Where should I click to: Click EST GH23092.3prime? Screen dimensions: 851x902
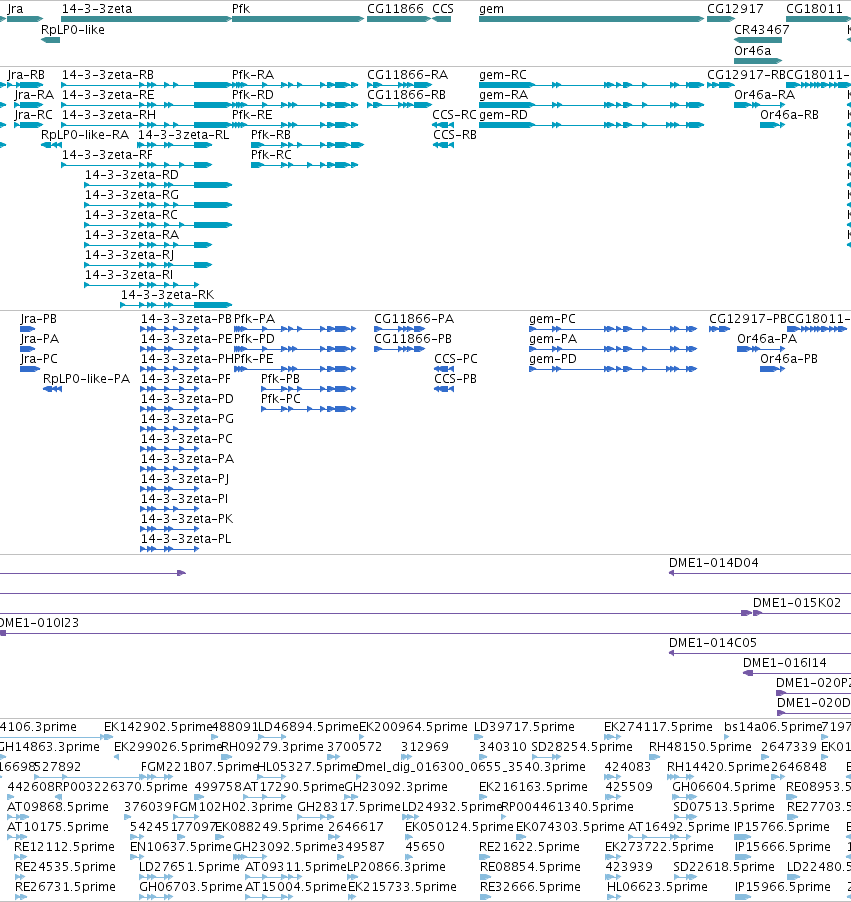click(396, 787)
